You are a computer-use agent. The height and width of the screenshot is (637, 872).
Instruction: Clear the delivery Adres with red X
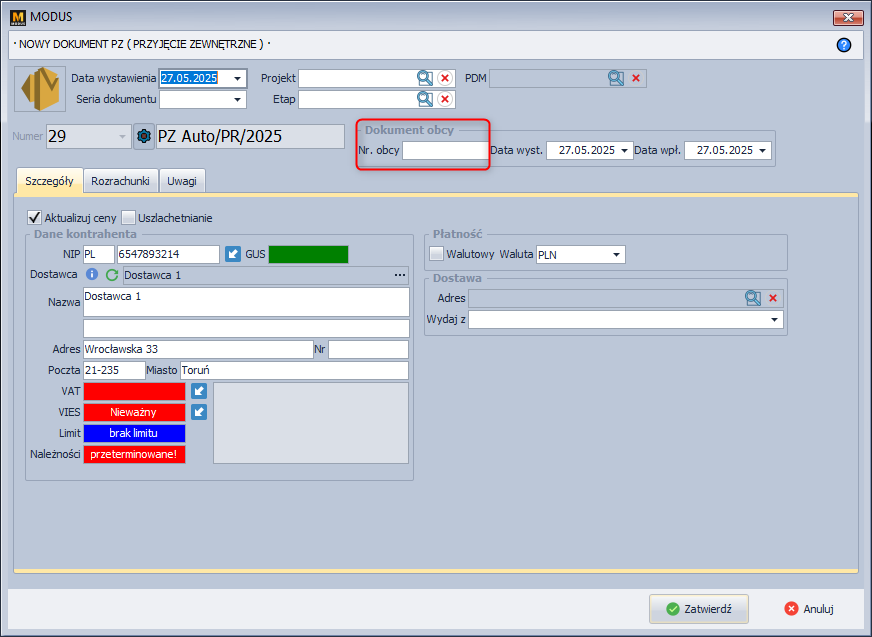(773, 298)
